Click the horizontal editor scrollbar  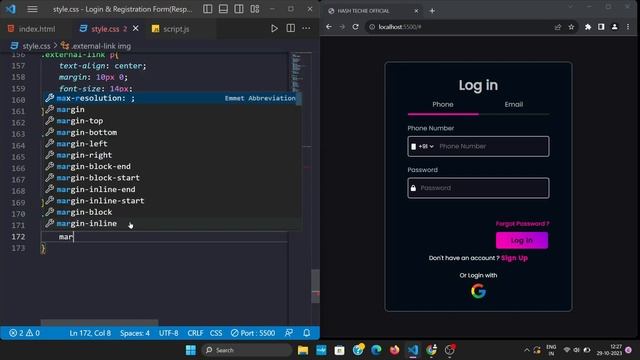99,322
